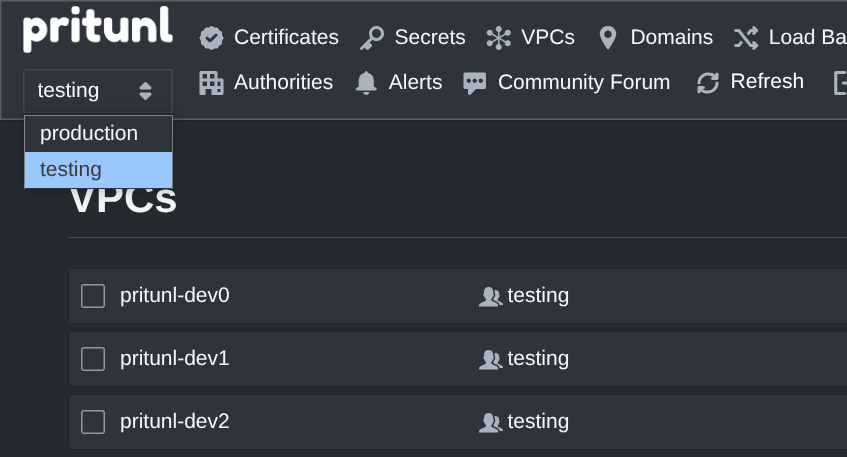Click the Certificates badge icon

(x=211, y=38)
